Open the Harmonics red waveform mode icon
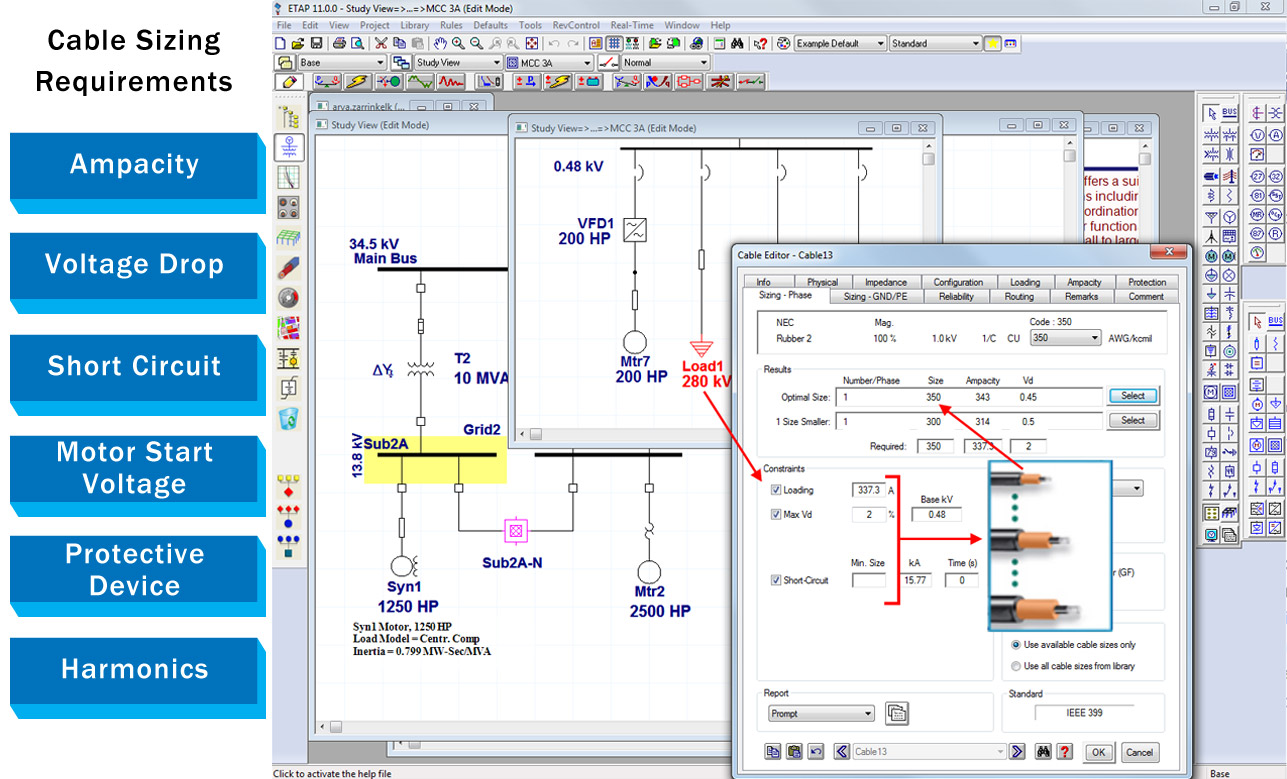1287x779 pixels. [451, 81]
